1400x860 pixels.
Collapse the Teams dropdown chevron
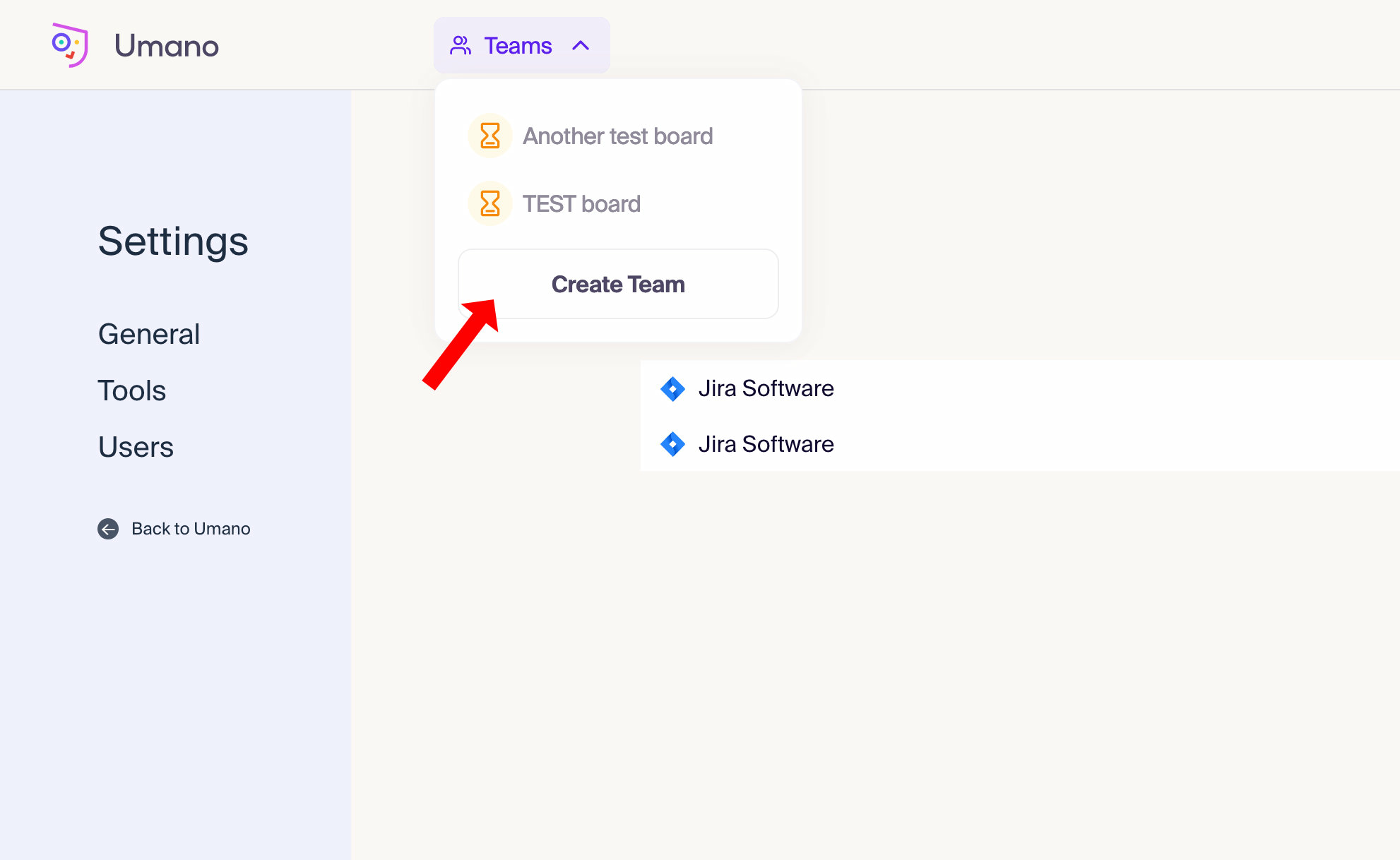click(581, 46)
